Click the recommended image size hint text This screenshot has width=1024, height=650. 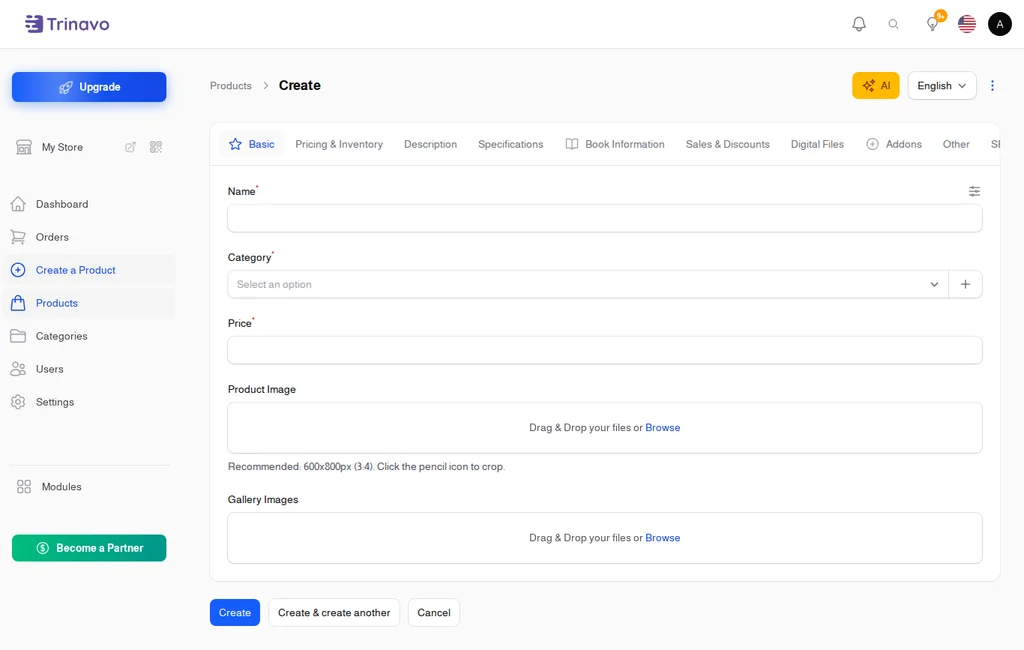tap(366, 466)
